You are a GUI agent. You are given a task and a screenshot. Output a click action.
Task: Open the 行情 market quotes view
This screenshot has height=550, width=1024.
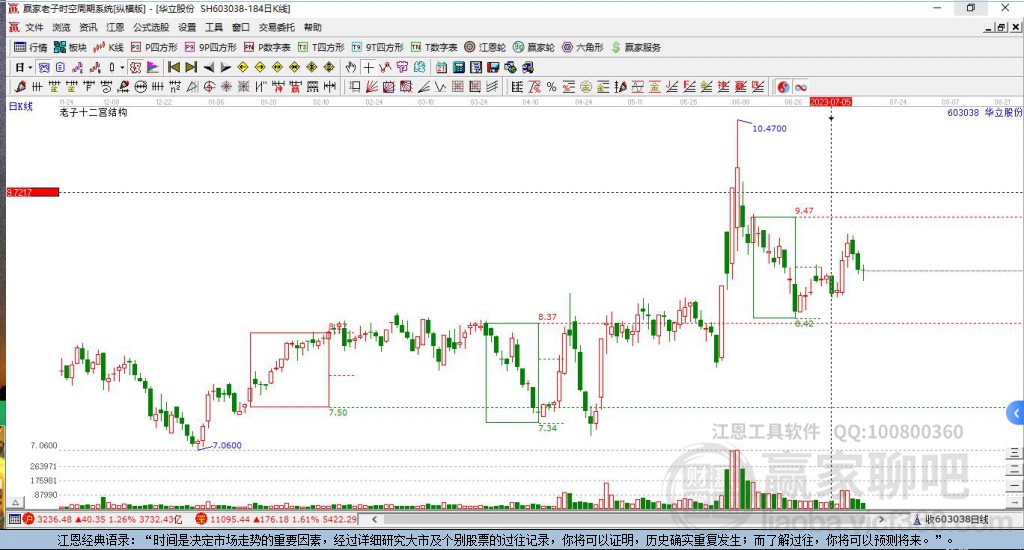[31, 47]
